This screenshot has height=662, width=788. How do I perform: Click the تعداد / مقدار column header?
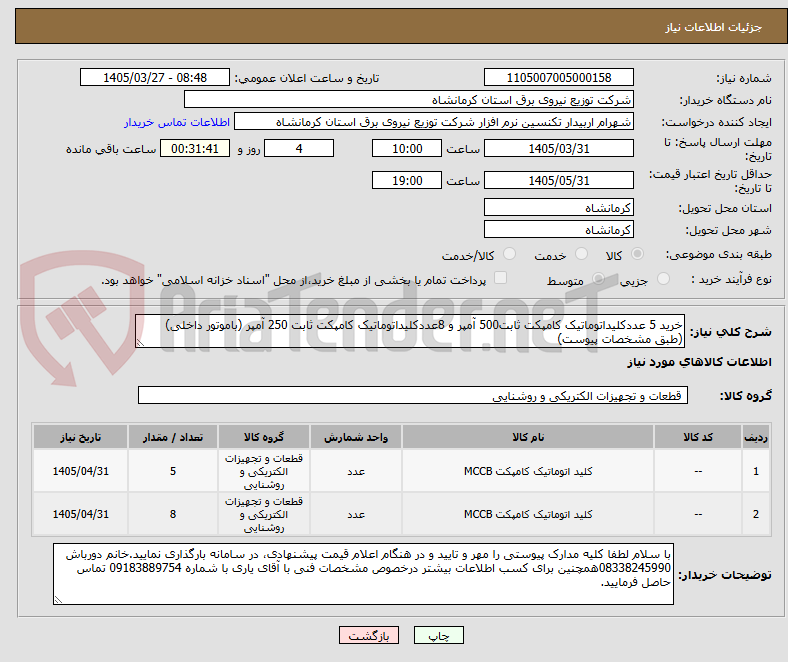173,437
